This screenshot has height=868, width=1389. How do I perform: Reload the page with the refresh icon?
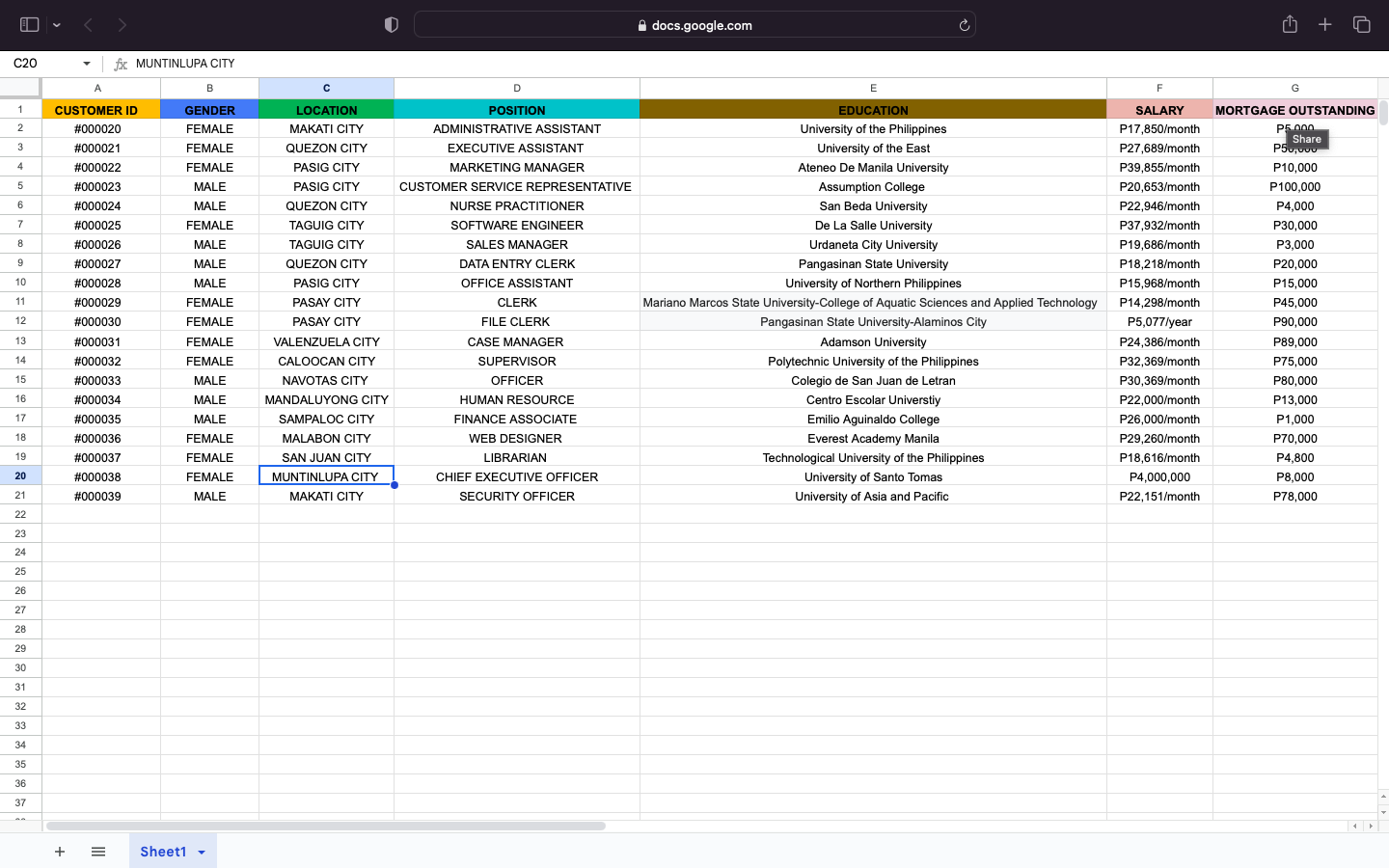(x=964, y=25)
